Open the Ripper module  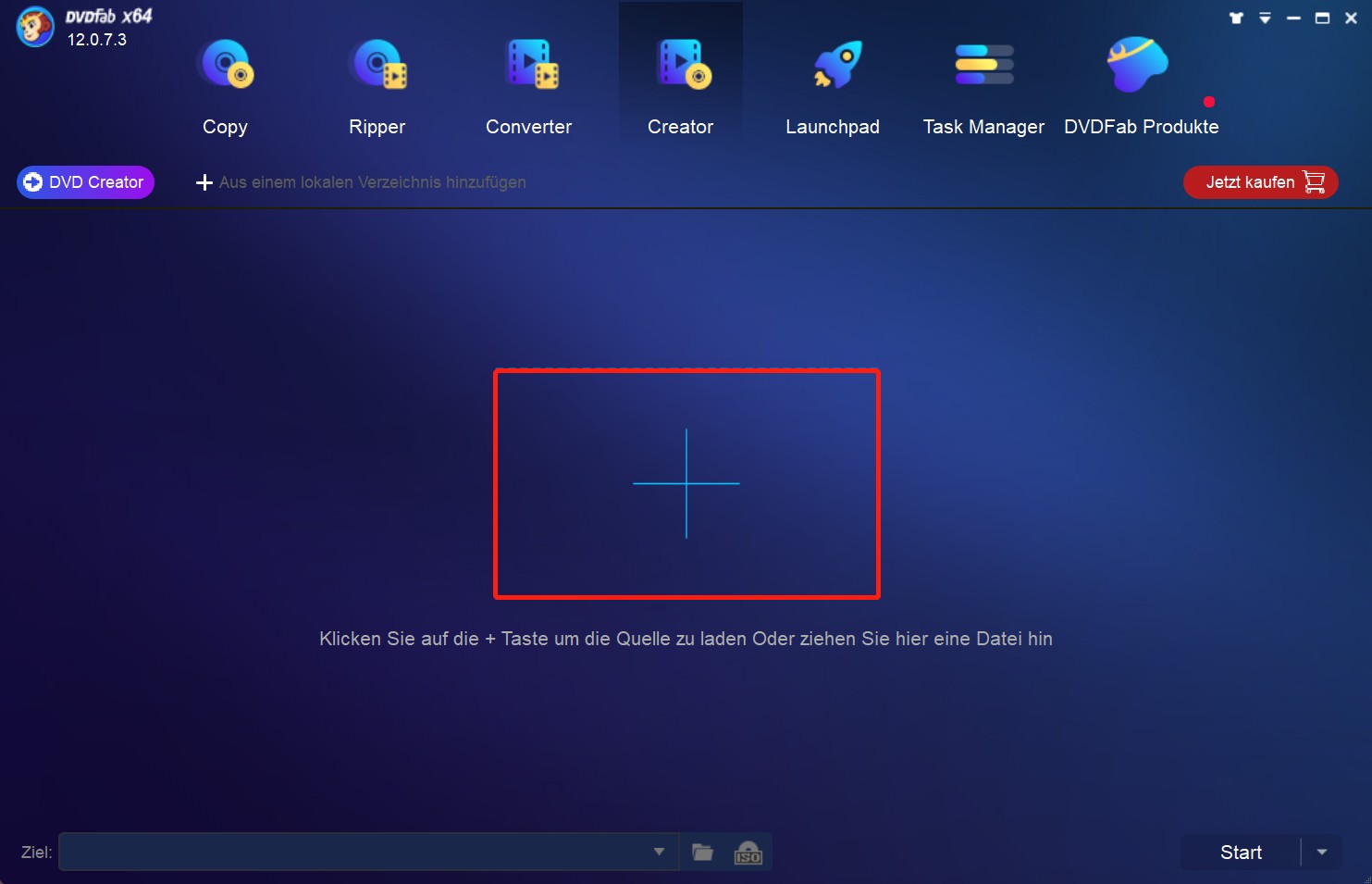click(377, 87)
